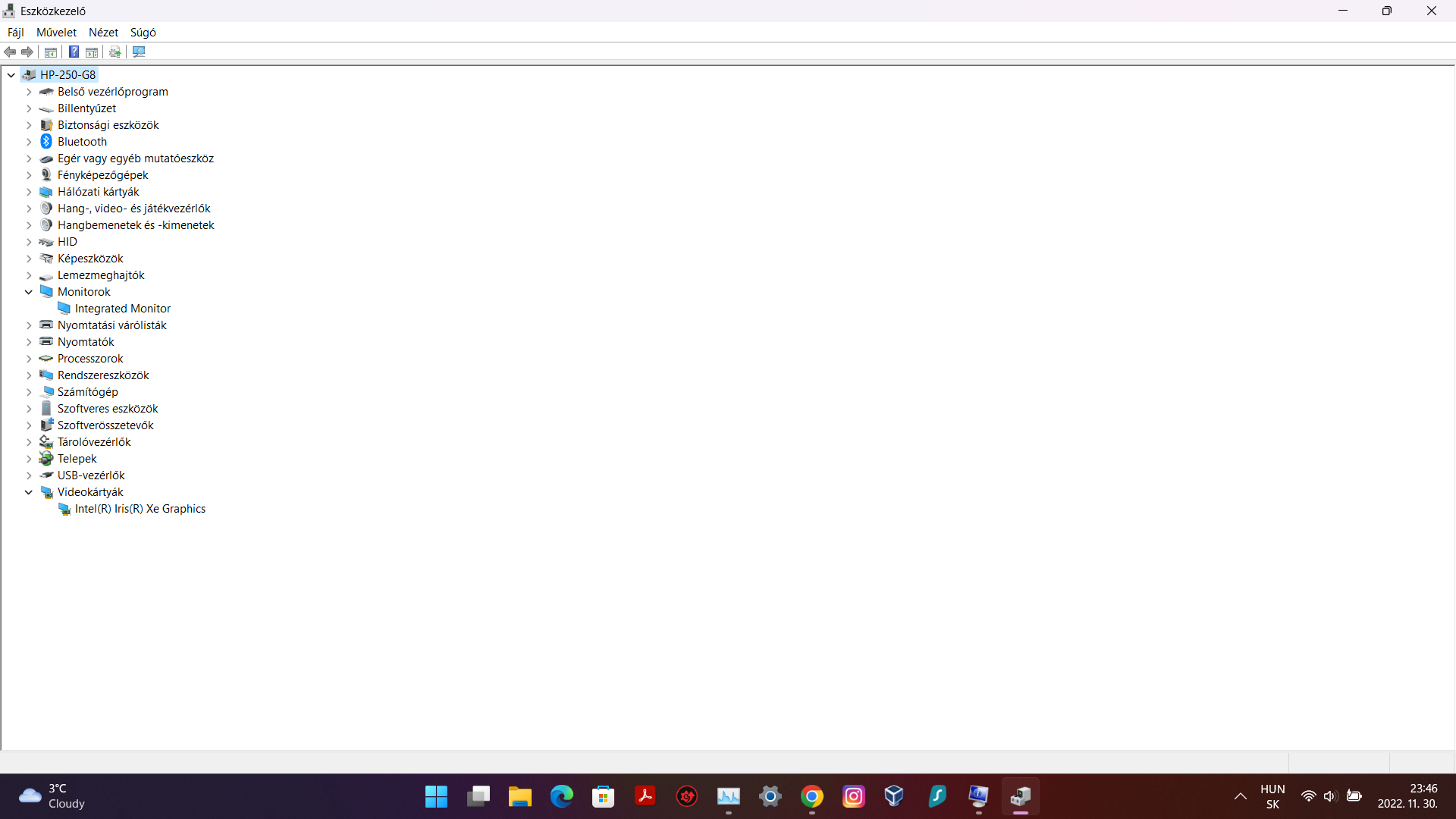Expand the Lemezmeghajtók category
The height and width of the screenshot is (819, 1456).
(29, 275)
